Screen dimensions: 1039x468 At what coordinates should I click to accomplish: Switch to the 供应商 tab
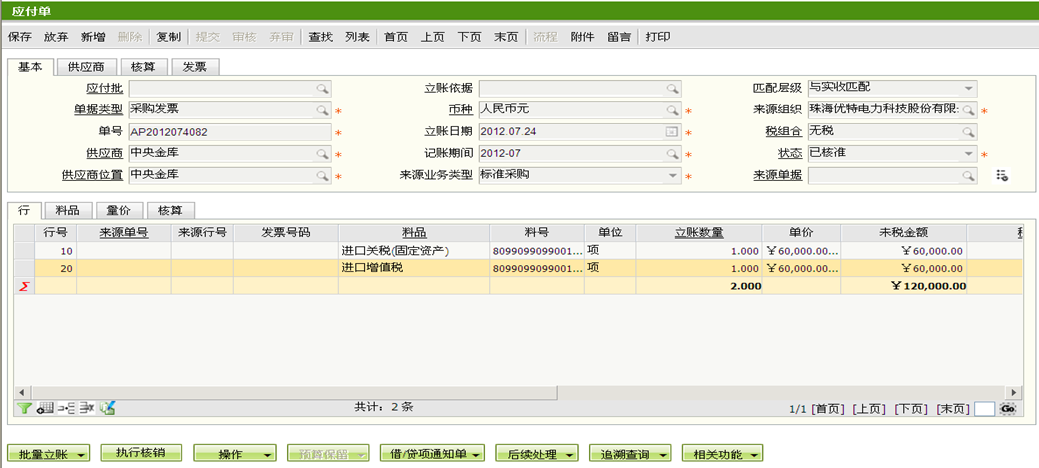point(86,67)
